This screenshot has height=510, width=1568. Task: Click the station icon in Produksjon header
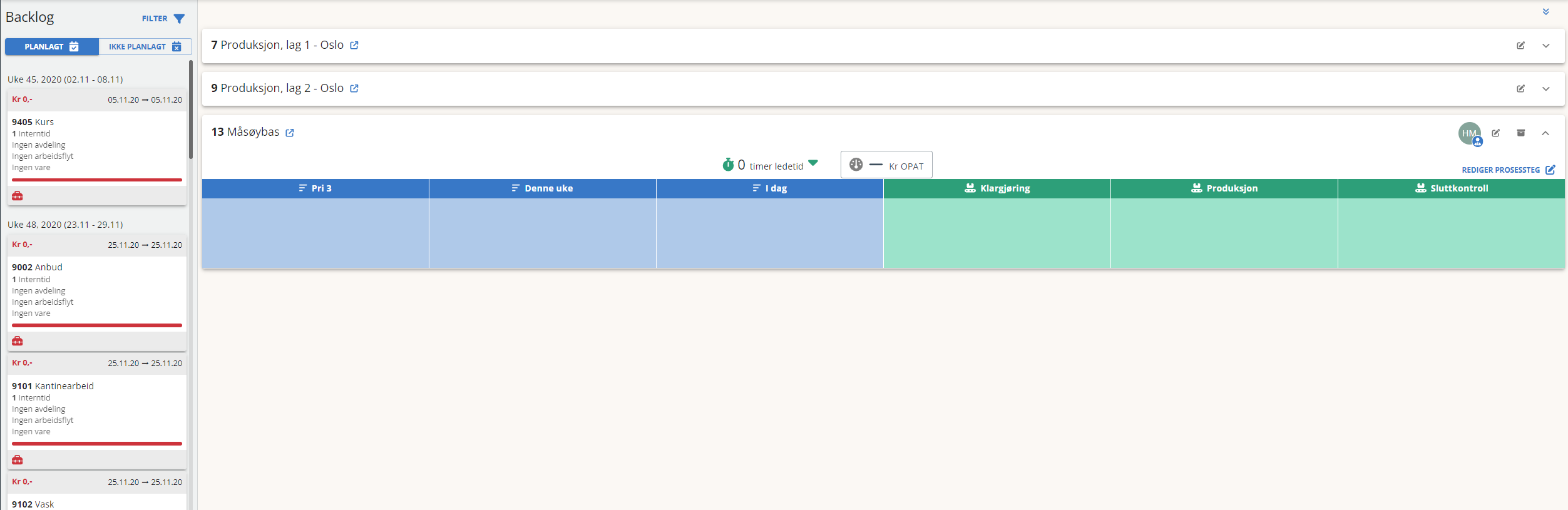1197,188
